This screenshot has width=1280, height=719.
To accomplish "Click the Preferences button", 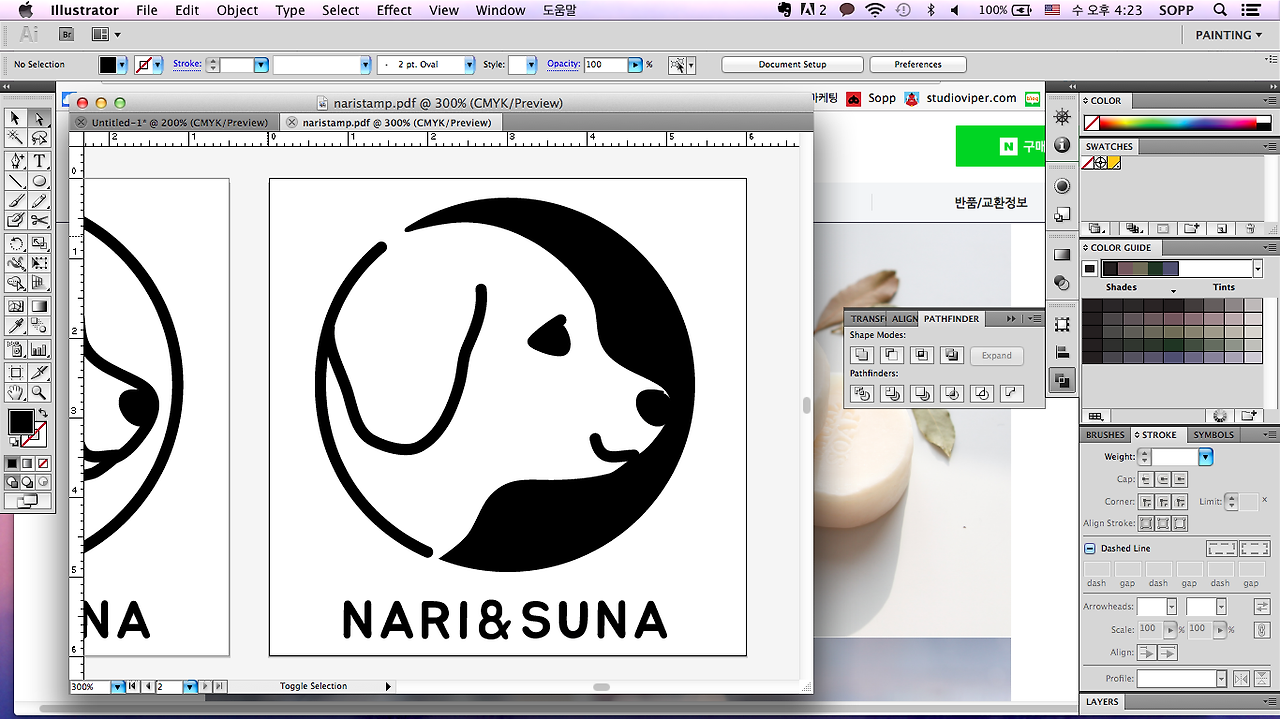I will (x=917, y=65).
